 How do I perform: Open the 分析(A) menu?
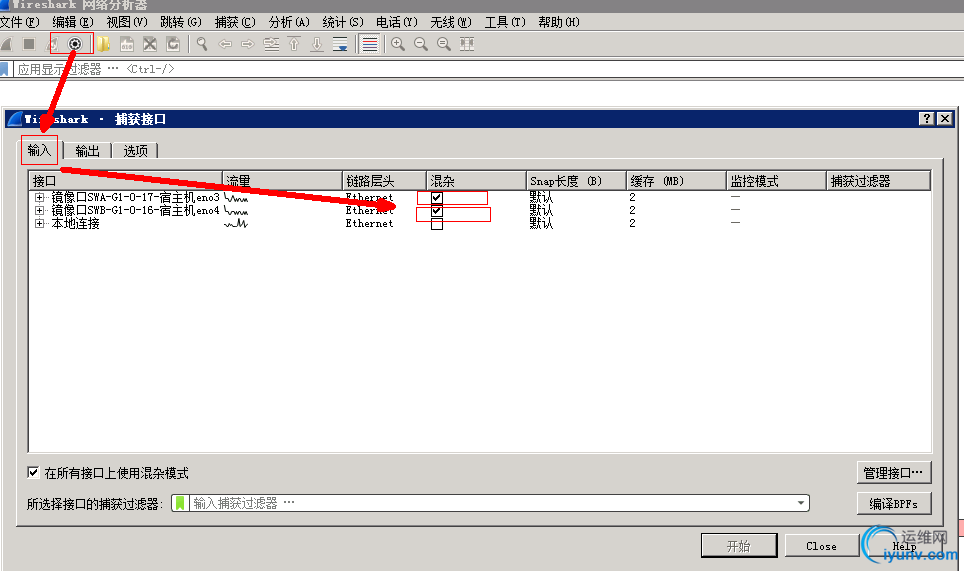(x=289, y=22)
